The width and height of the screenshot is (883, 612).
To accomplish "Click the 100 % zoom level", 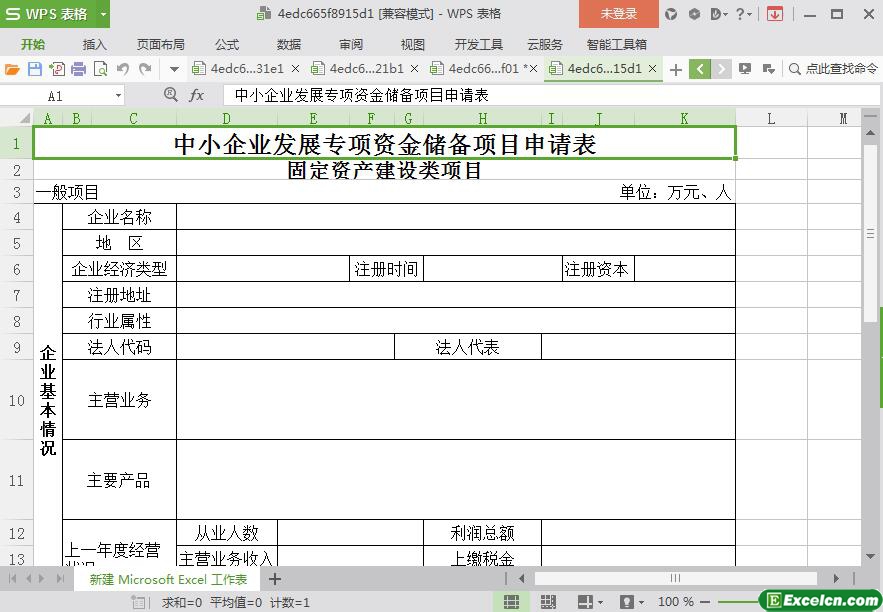I will [x=676, y=602].
